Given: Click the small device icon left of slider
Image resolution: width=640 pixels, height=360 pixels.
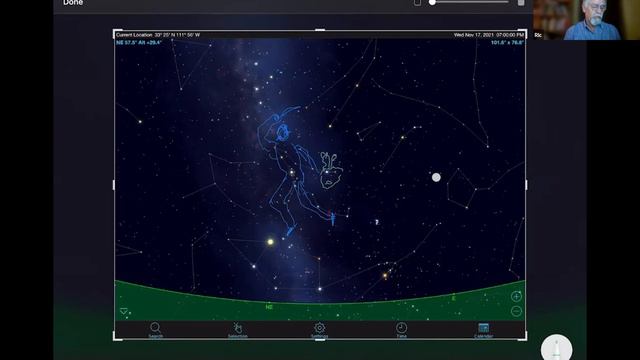Looking at the screenshot, I should (x=417, y=2).
